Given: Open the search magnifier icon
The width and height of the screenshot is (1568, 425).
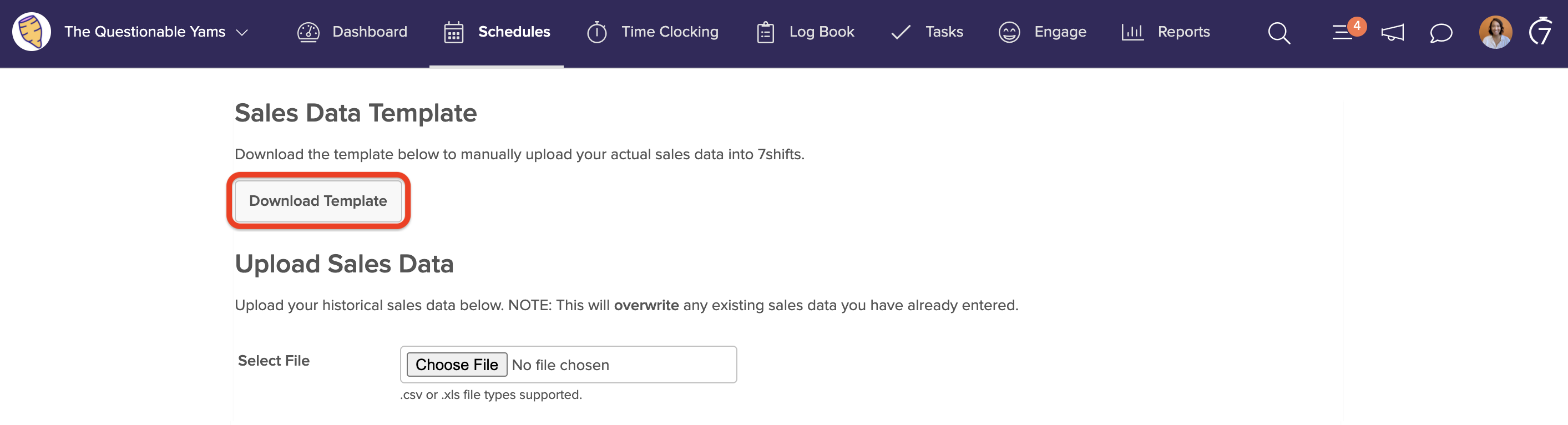Looking at the screenshot, I should 1278,33.
